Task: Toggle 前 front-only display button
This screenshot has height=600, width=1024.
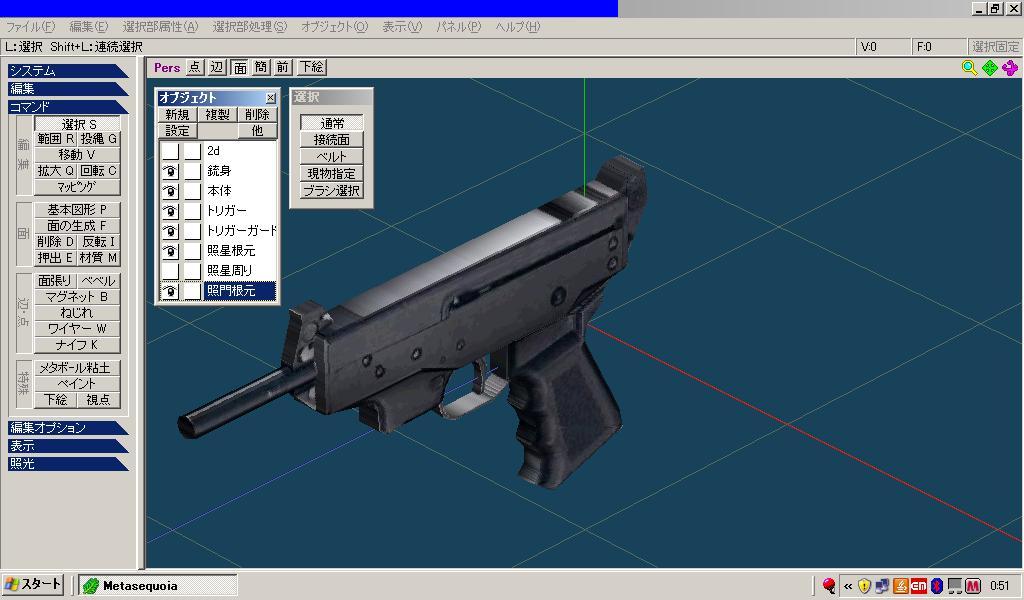Action: tap(282, 67)
